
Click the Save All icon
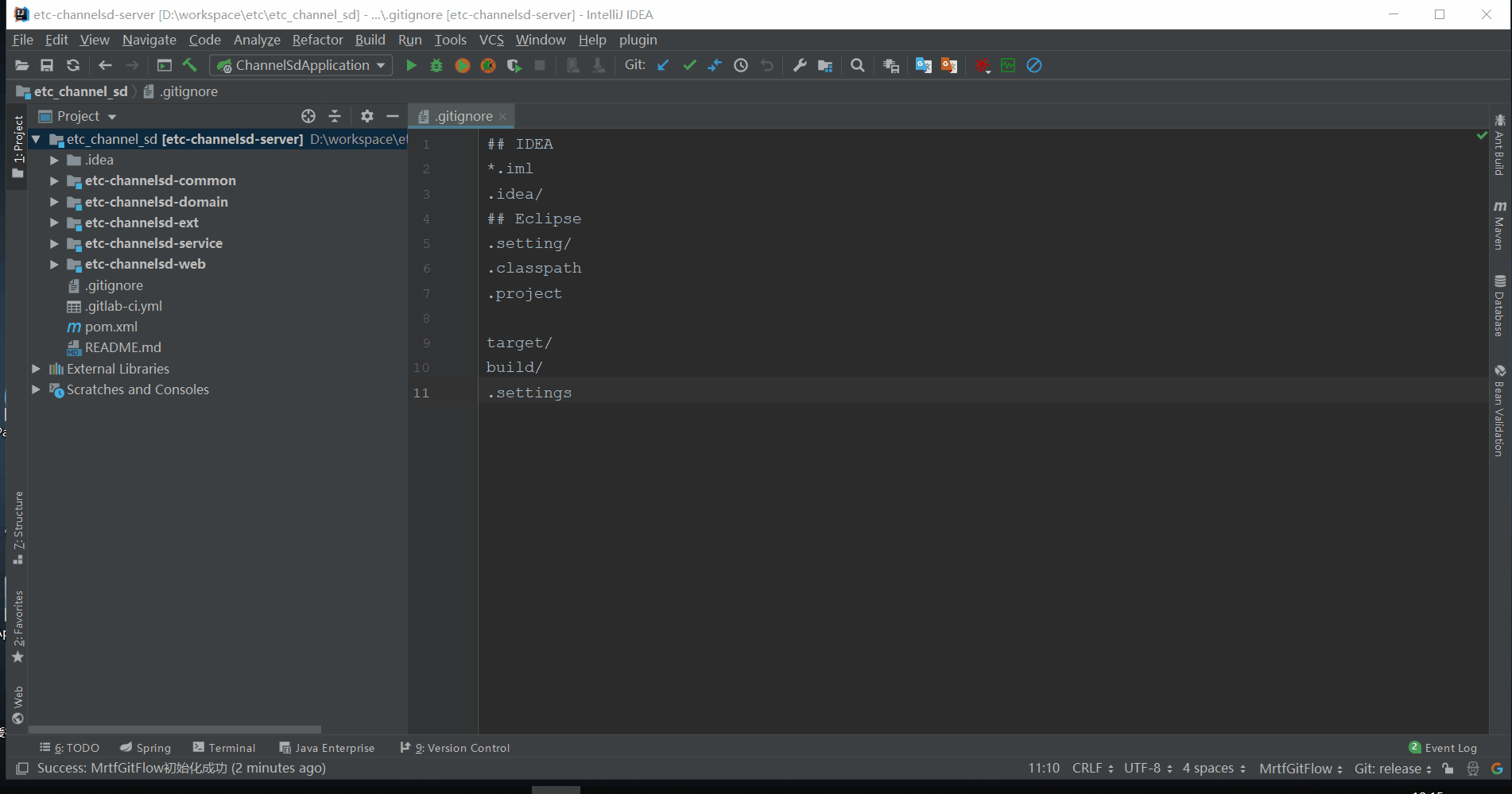tap(47, 65)
